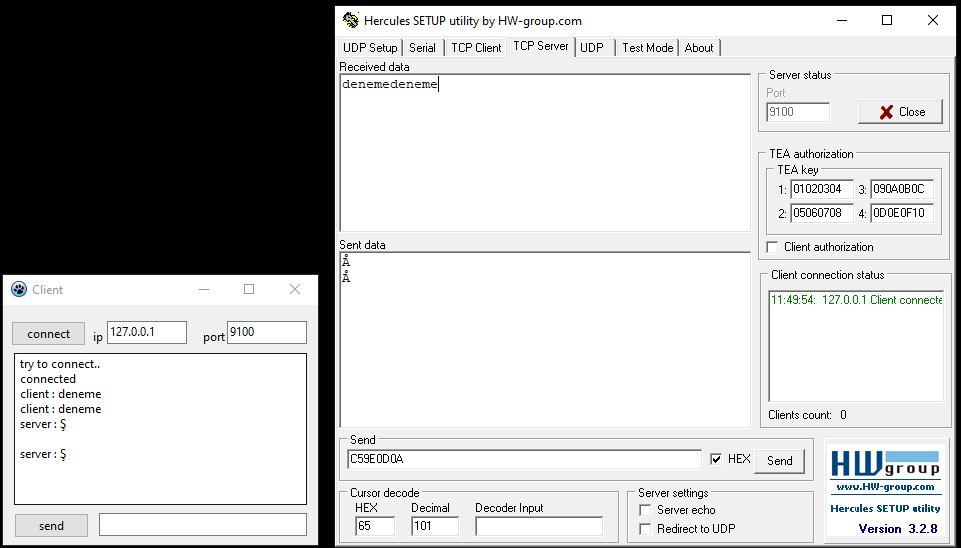Click 'try to connect..' log line in Client
961x548 pixels.
(x=60, y=364)
